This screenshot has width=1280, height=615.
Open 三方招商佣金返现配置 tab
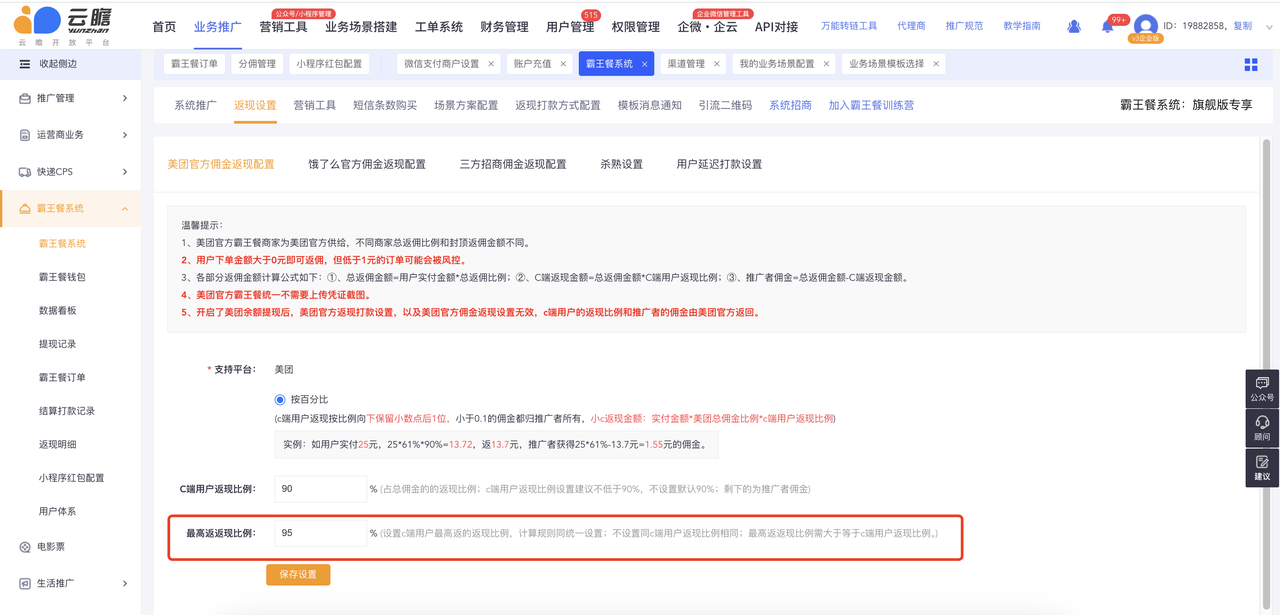[513, 164]
